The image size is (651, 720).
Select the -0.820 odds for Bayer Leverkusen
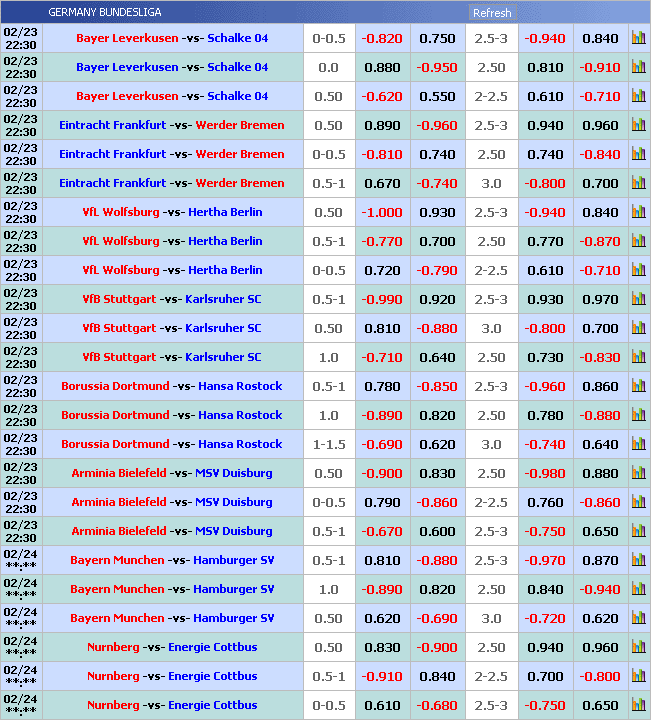(x=382, y=39)
